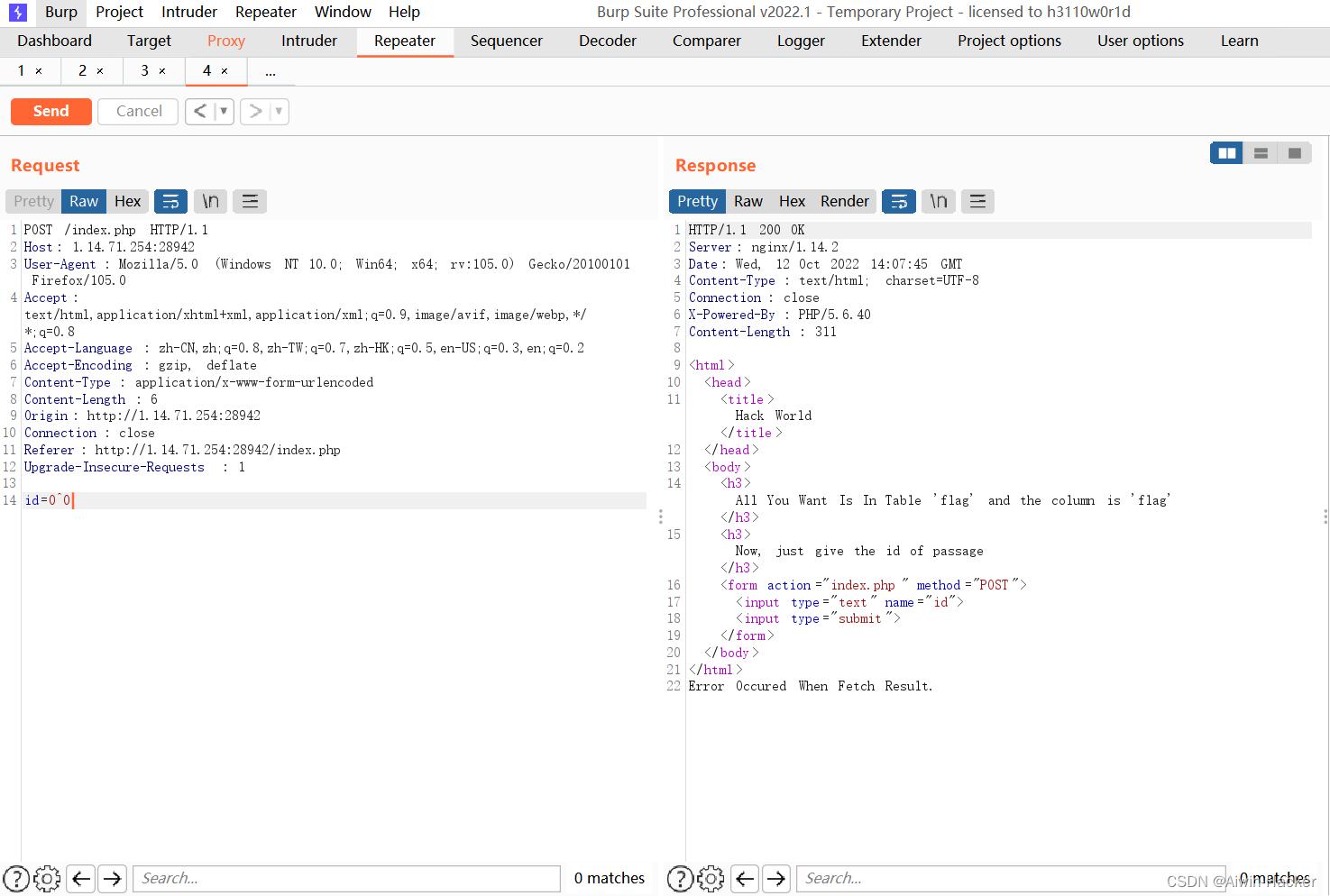The width and height of the screenshot is (1330, 896).
Task: Send the request with the Send button
Action: pos(50,111)
